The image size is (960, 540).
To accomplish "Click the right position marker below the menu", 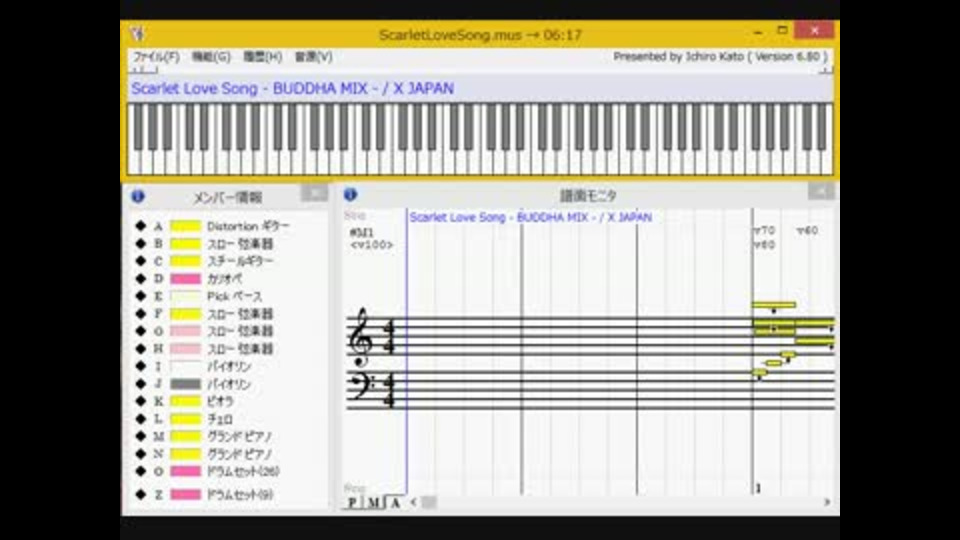I will point(826,70).
